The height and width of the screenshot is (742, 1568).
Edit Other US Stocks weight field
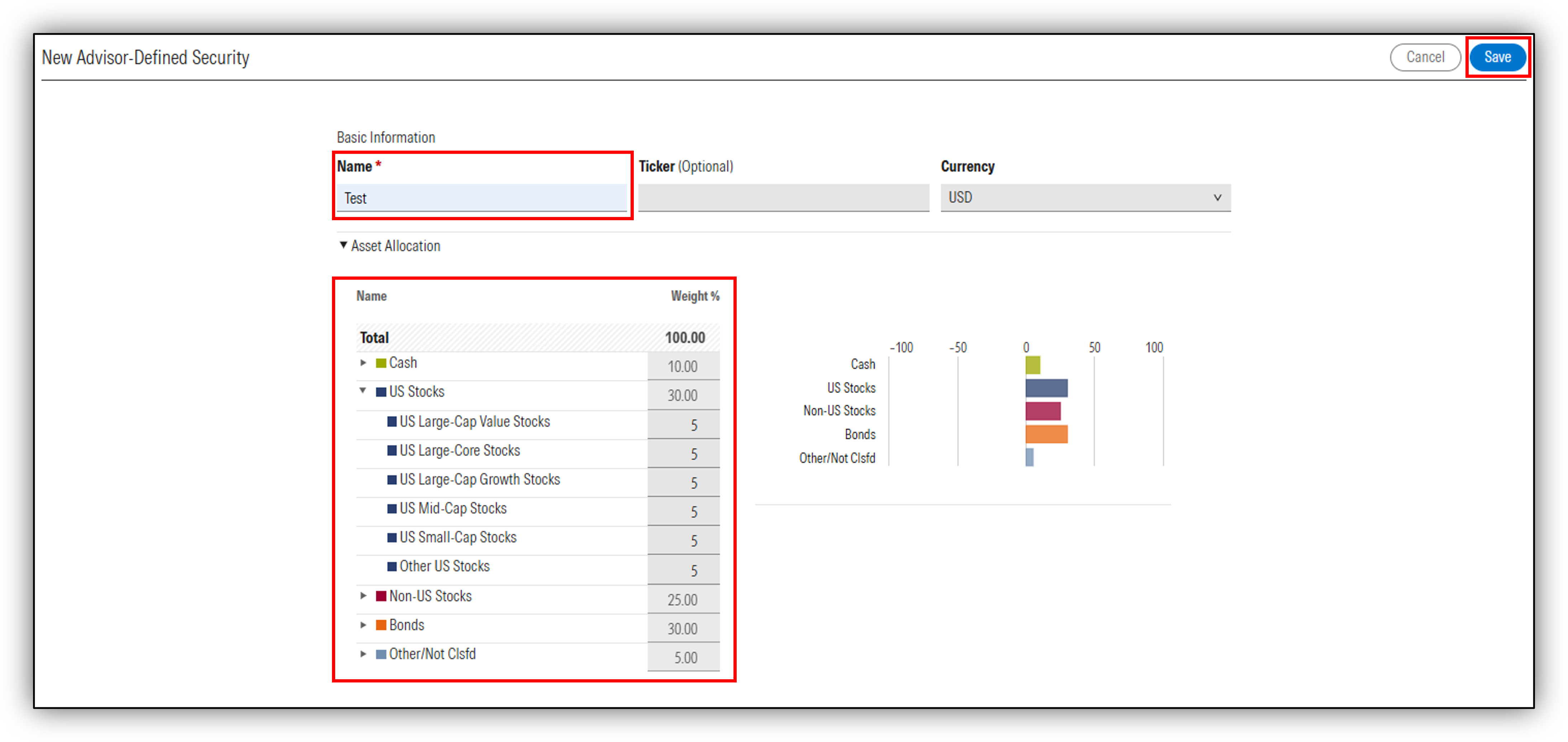[x=683, y=570]
